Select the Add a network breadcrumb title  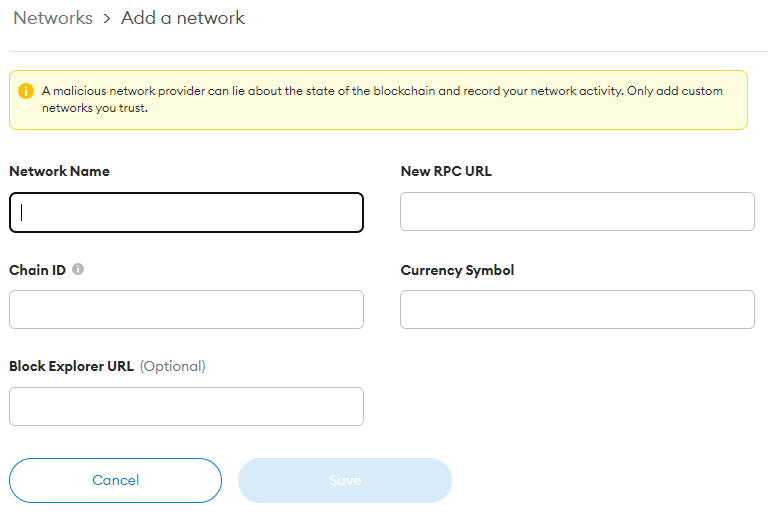click(x=183, y=18)
